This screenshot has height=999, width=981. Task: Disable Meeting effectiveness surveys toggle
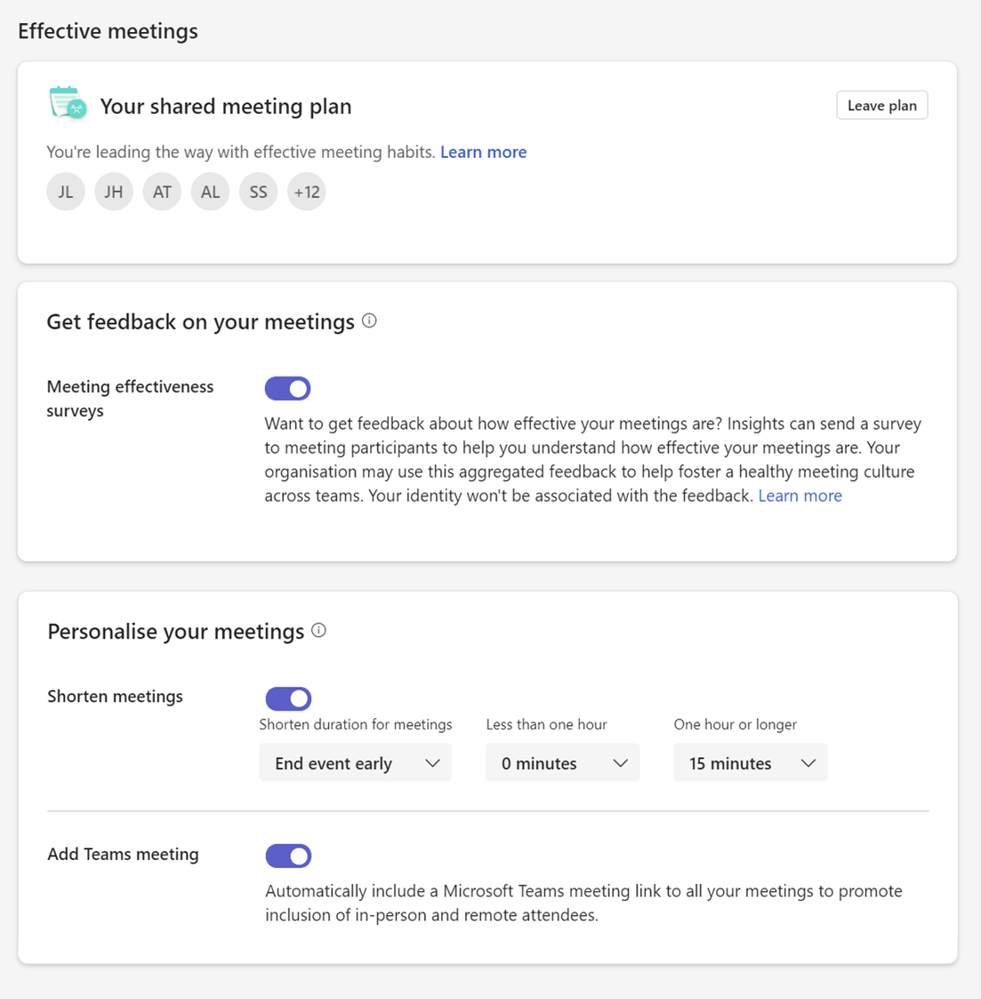pos(288,388)
